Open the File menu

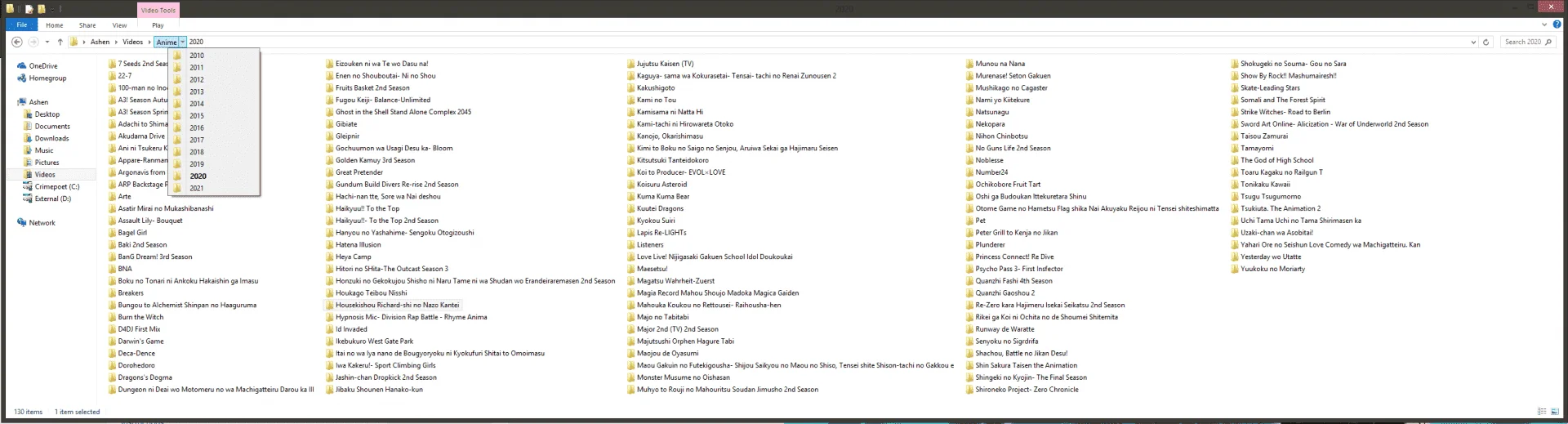(x=22, y=25)
